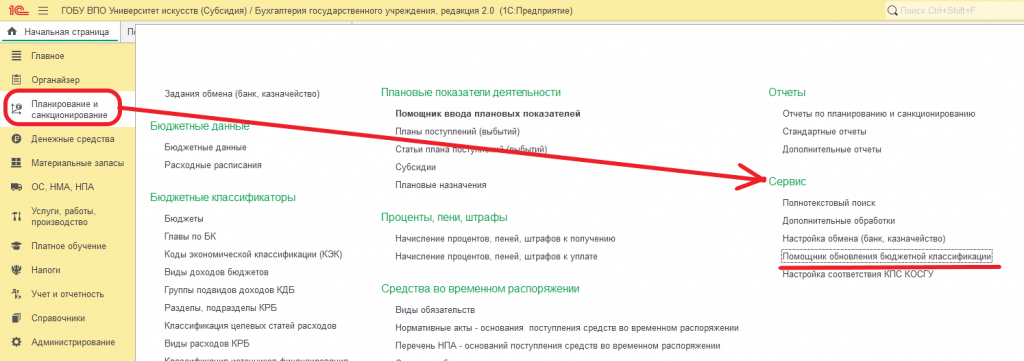Open the Платное обучение section

coord(69,247)
